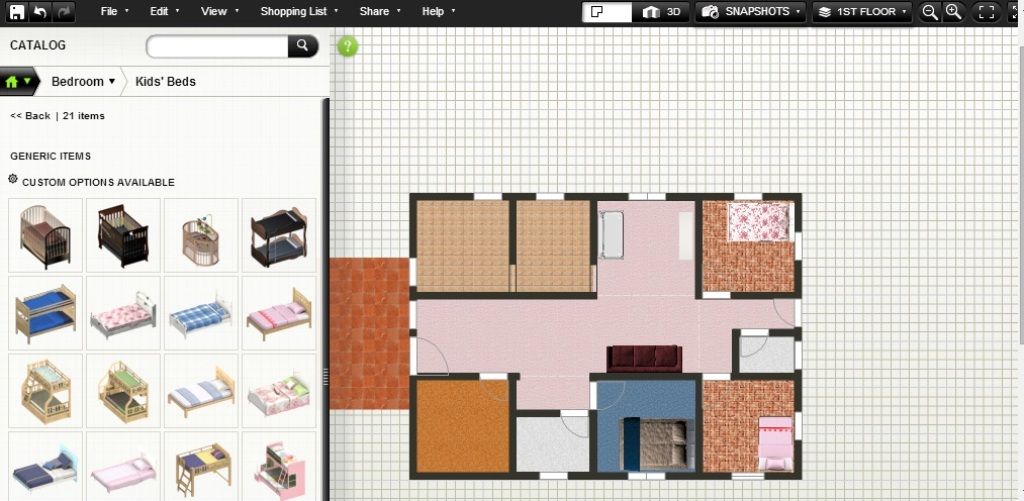Click the Save floppy disk icon
Image resolution: width=1024 pixels, height=501 pixels.
coord(16,12)
